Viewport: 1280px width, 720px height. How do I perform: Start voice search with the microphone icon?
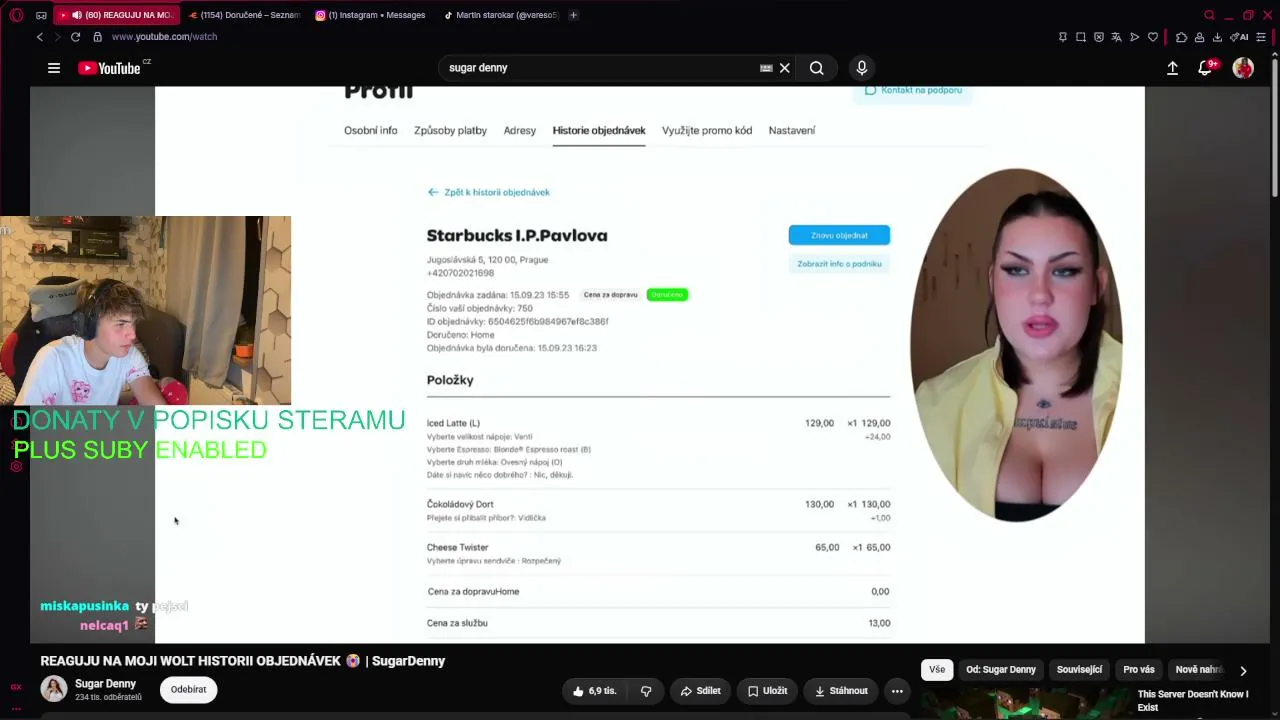point(862,68)
